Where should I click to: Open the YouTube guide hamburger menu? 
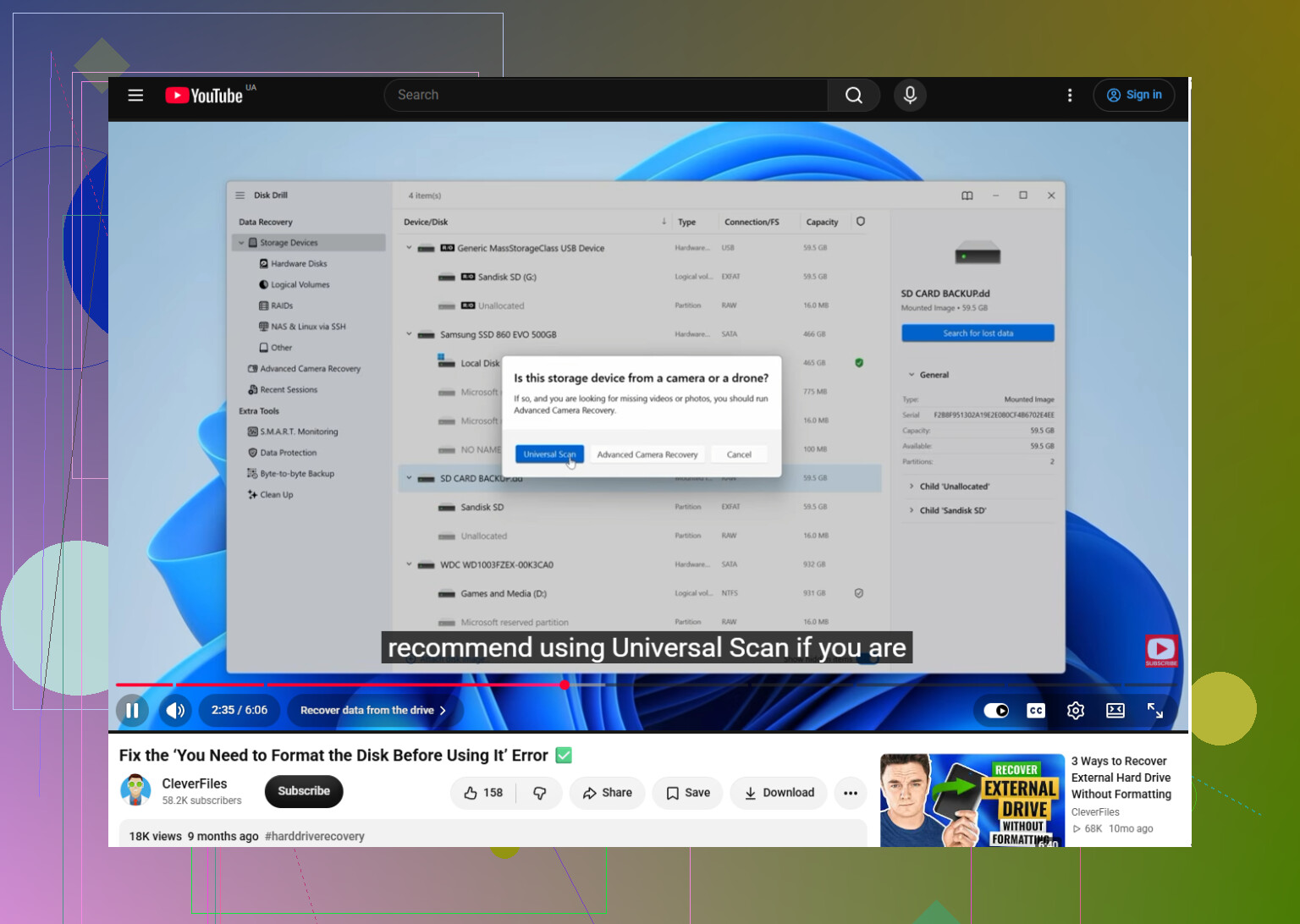pos(135,96)
